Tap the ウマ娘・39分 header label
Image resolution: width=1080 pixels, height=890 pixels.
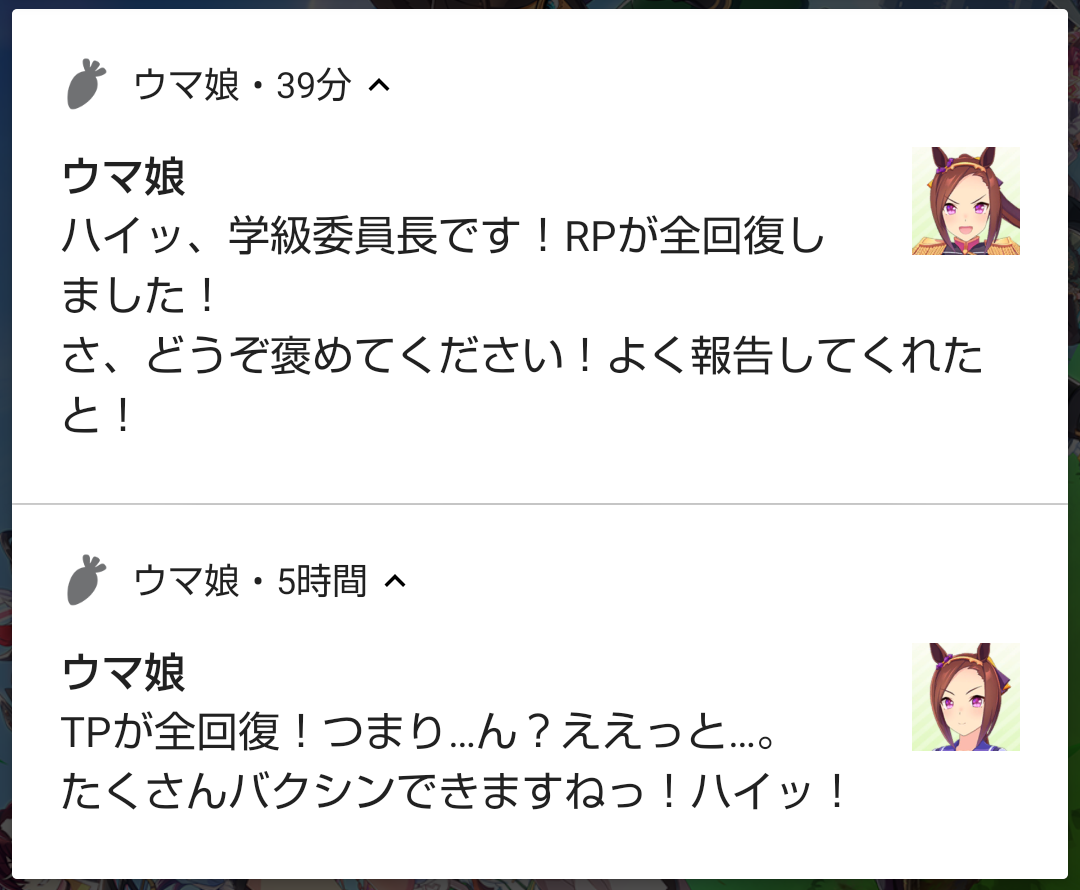[242, 85]
